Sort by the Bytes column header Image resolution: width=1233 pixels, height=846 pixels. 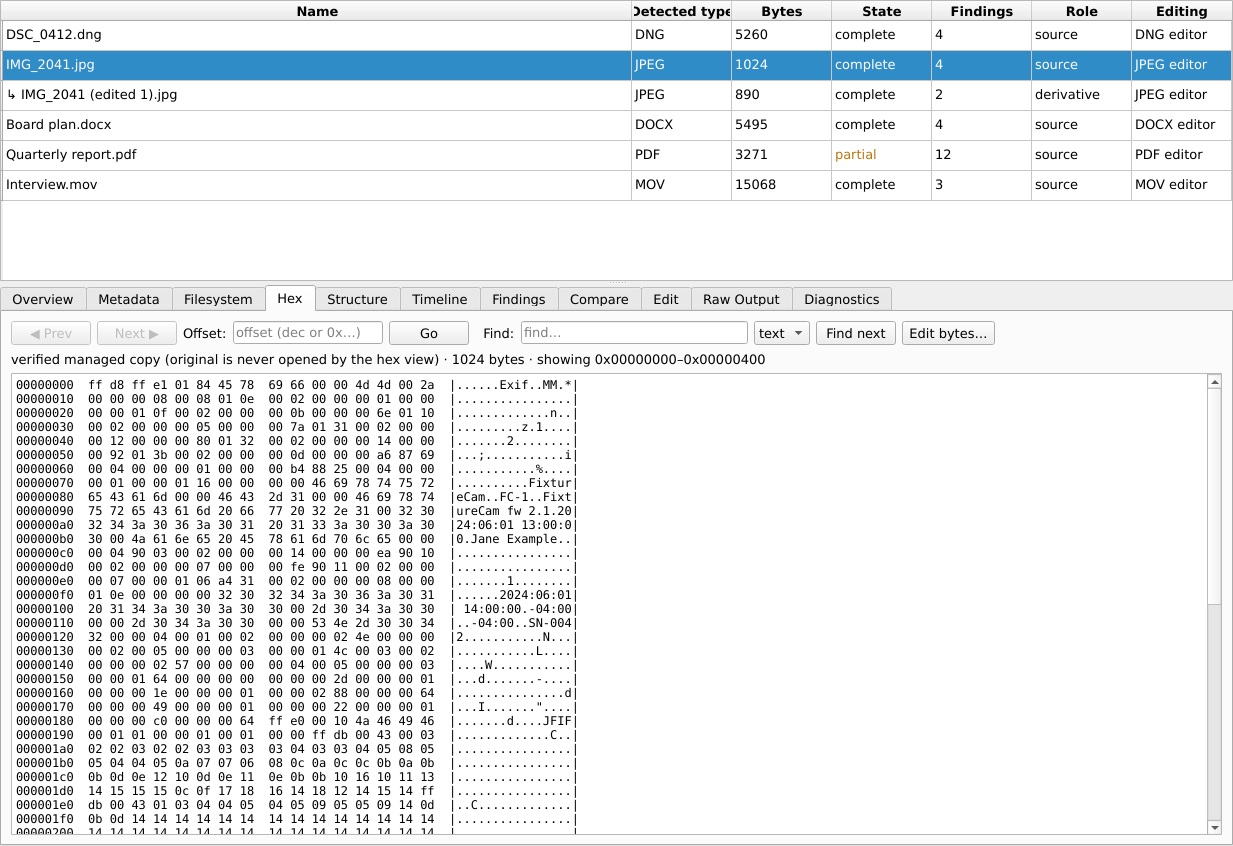coord(781,11)
